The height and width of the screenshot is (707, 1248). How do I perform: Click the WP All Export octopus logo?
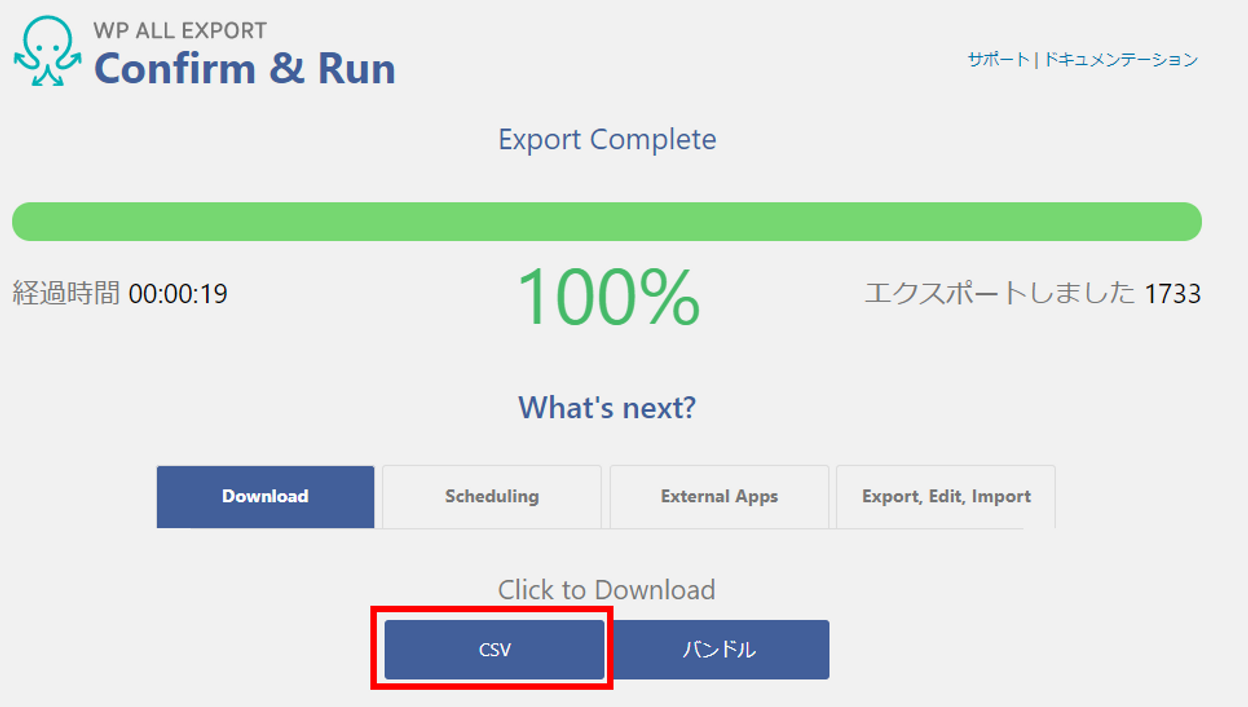coord(47,51)
